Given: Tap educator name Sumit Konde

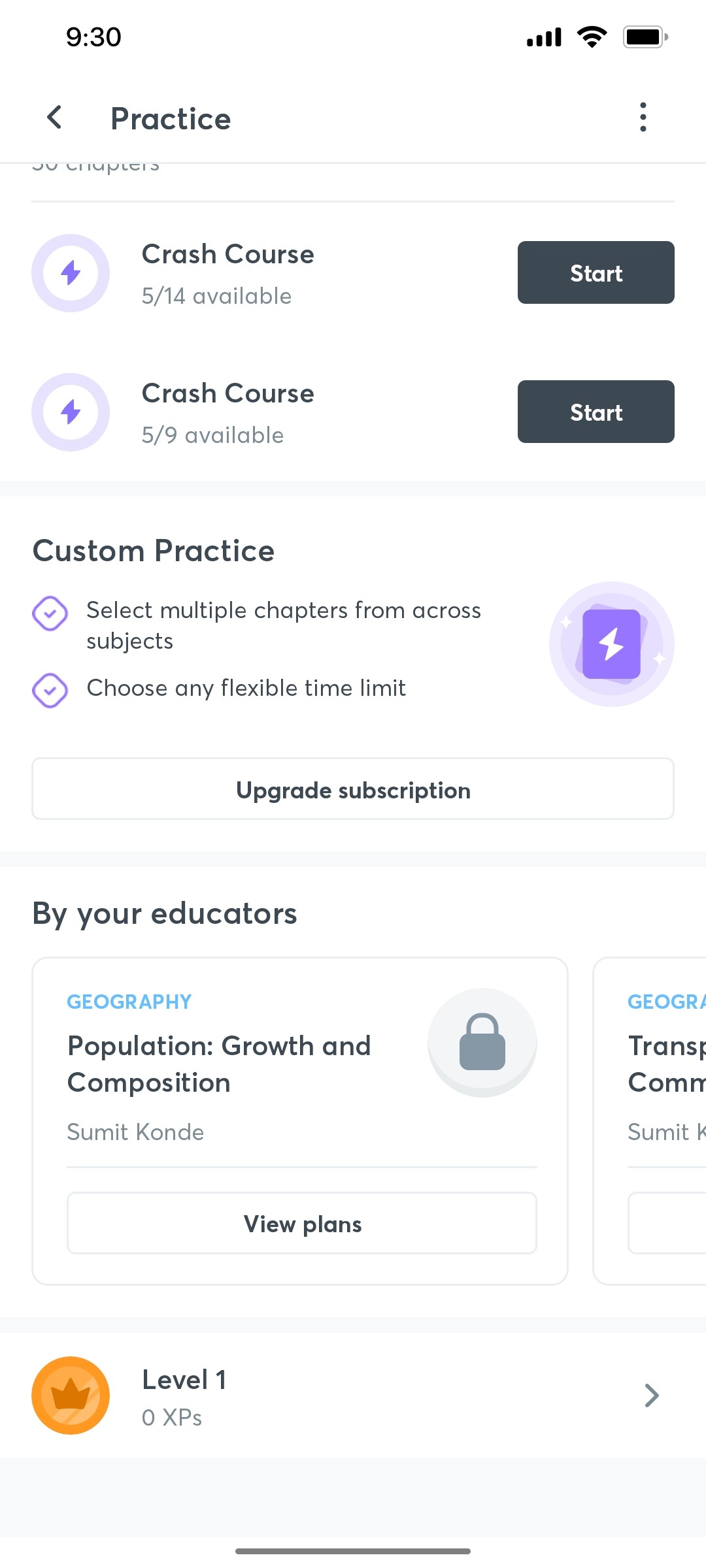Looking at the screenshot, I should (135, 1132).
